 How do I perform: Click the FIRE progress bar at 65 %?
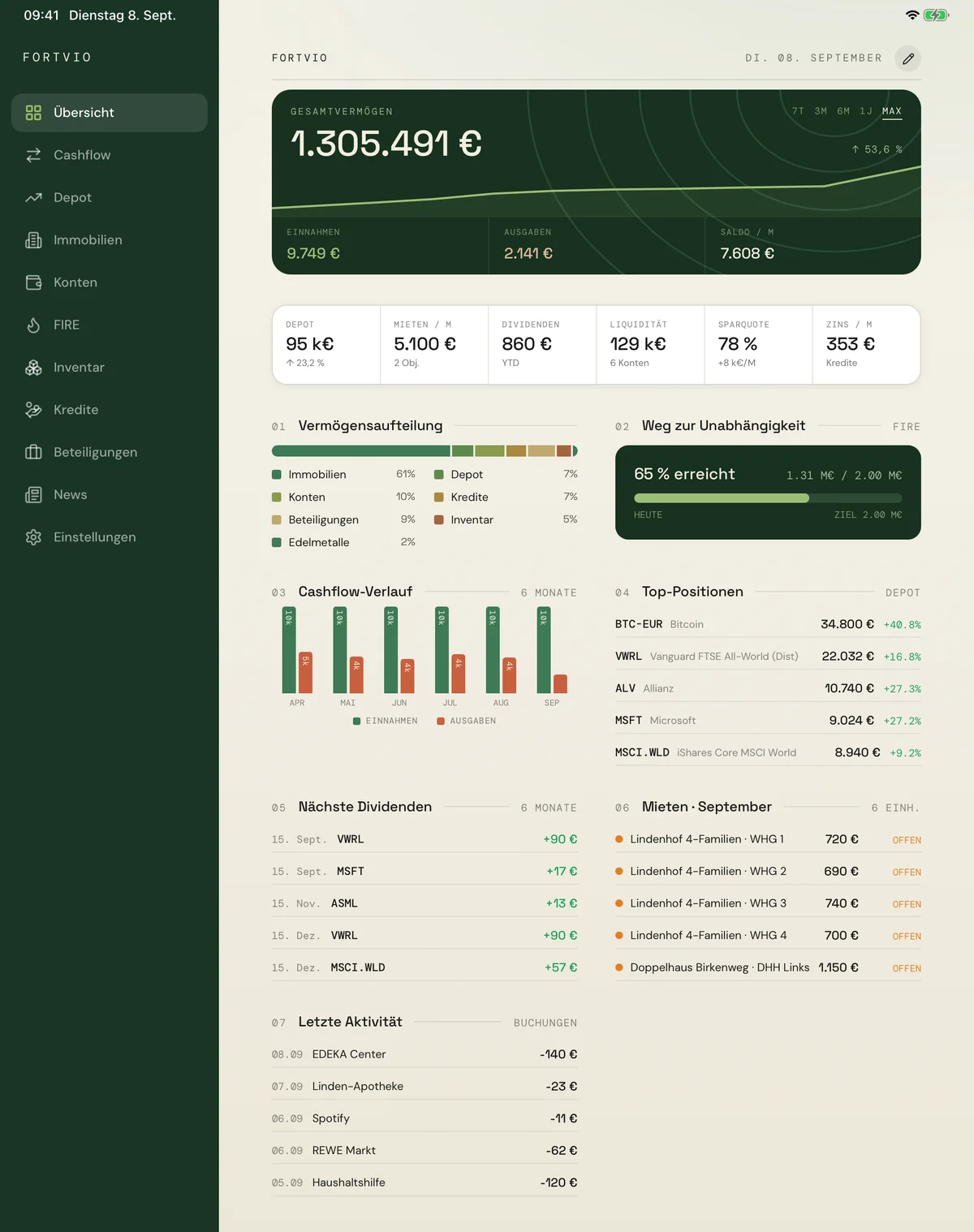(768, 498)
